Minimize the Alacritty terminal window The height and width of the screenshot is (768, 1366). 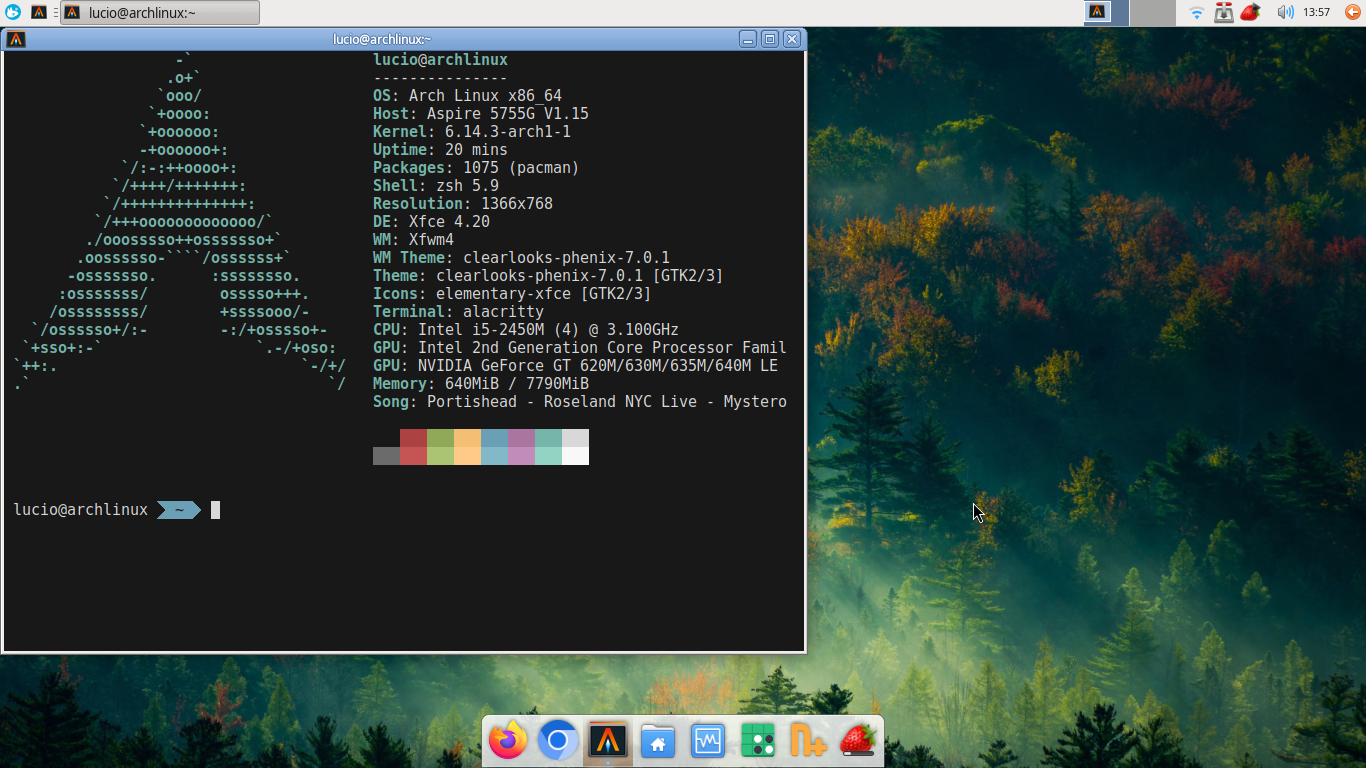click(748, 39)
